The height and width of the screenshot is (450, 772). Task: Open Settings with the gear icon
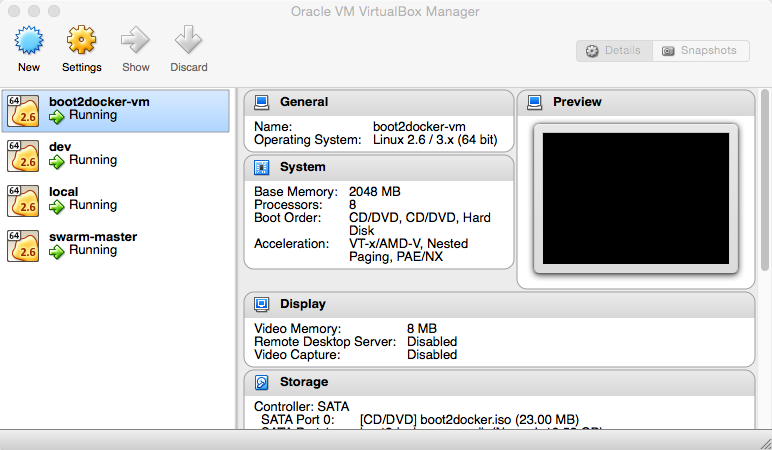coord(81,41)
